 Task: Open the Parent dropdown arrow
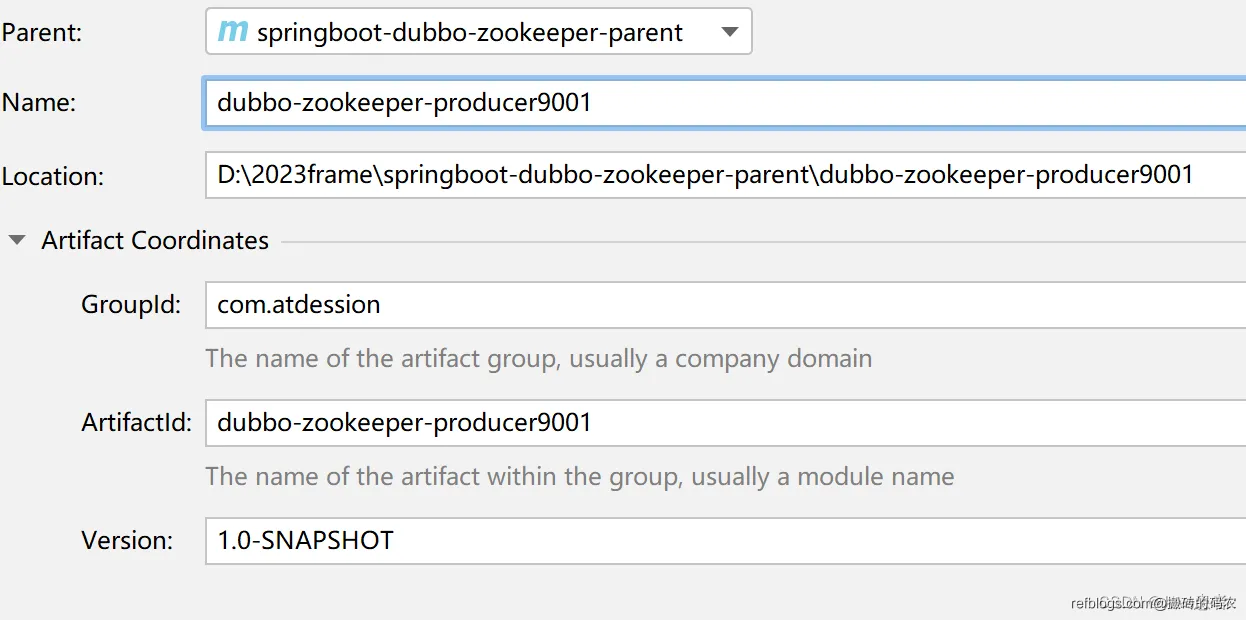[730, 32]
